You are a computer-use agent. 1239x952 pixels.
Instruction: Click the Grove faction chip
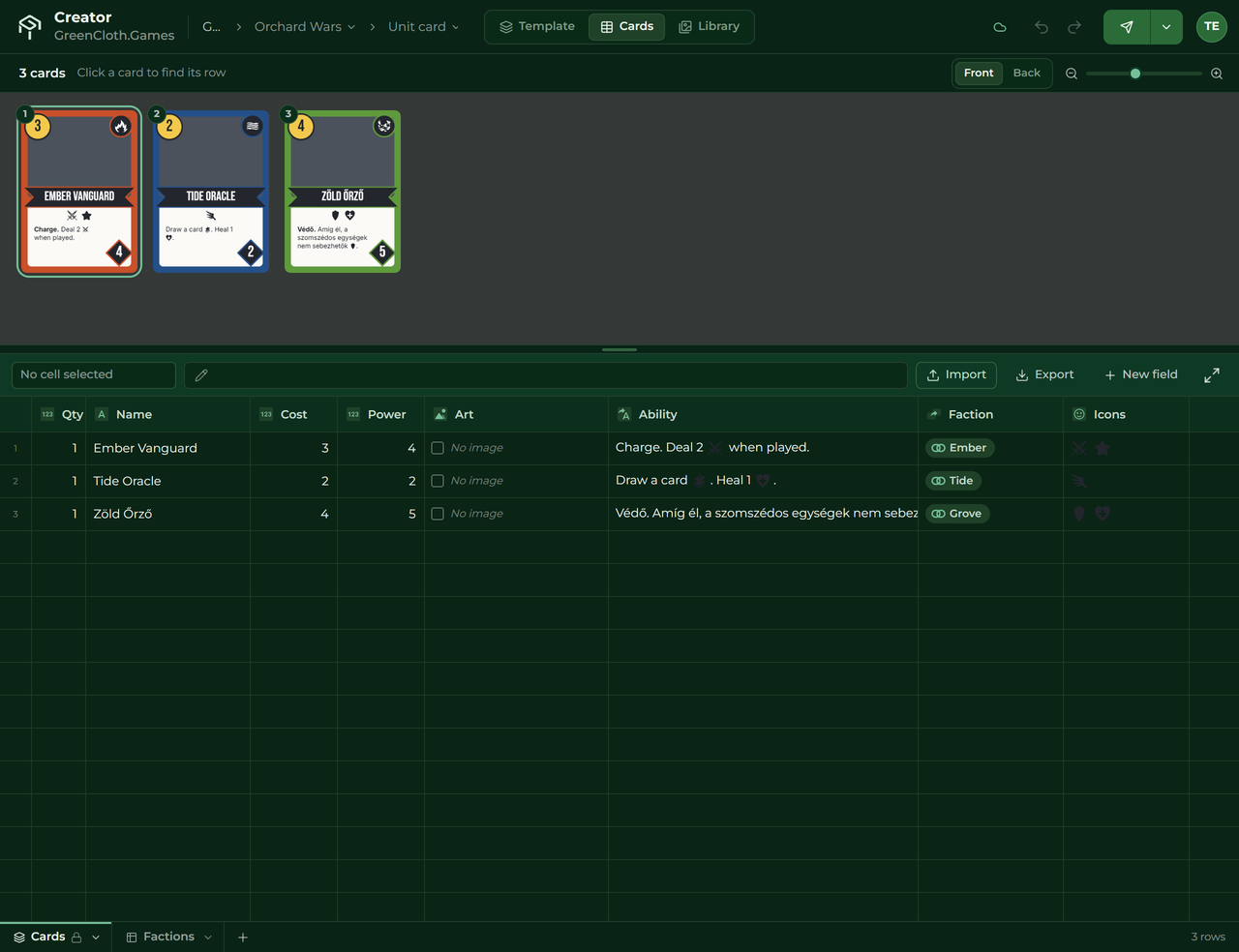click(x=959, y=514)
